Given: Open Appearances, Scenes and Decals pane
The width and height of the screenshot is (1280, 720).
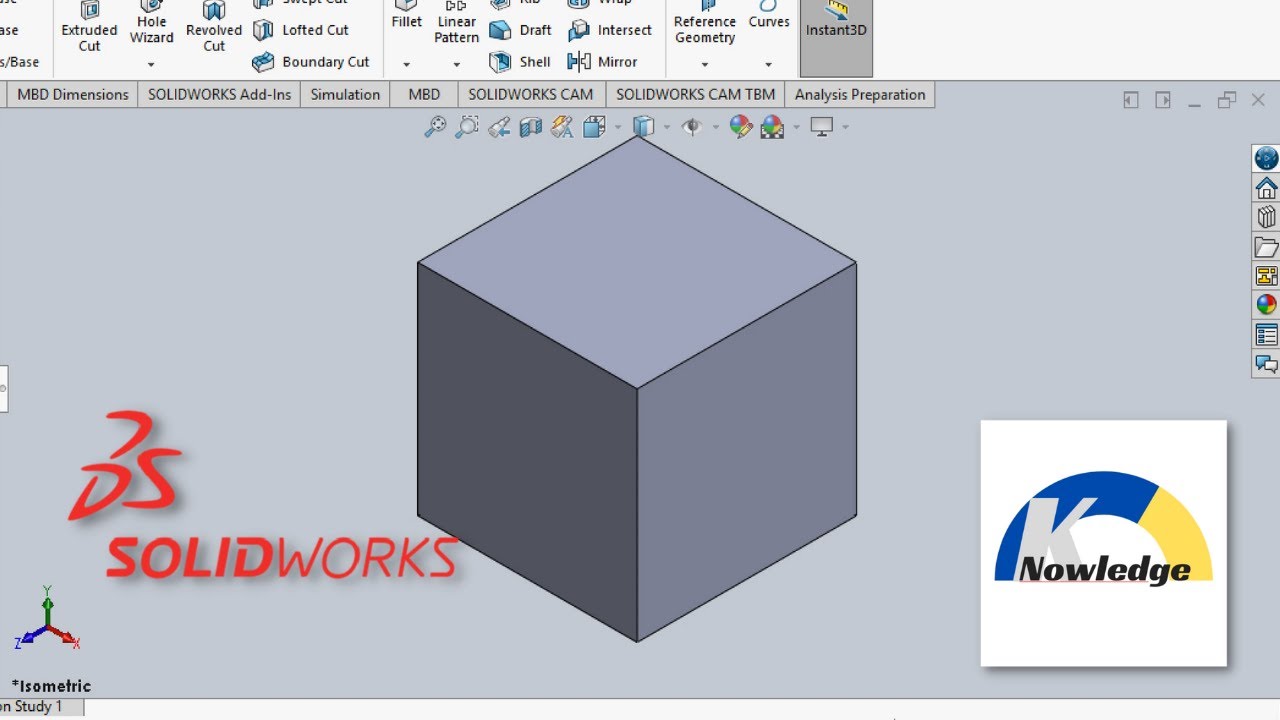Looking at the screenshot, I should pyautogui.click(x=1266, y=304).
